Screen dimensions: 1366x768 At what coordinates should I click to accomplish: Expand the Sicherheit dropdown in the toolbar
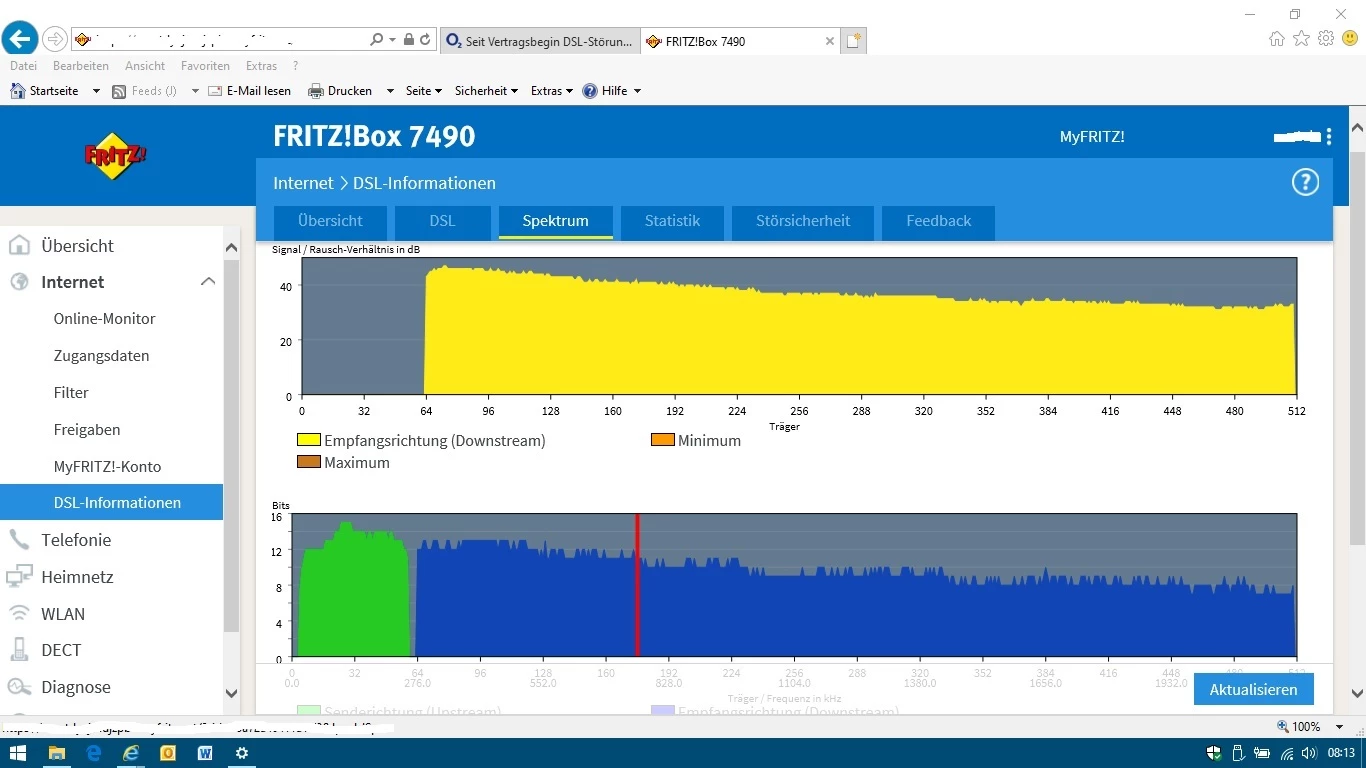(x=486, y=91)
